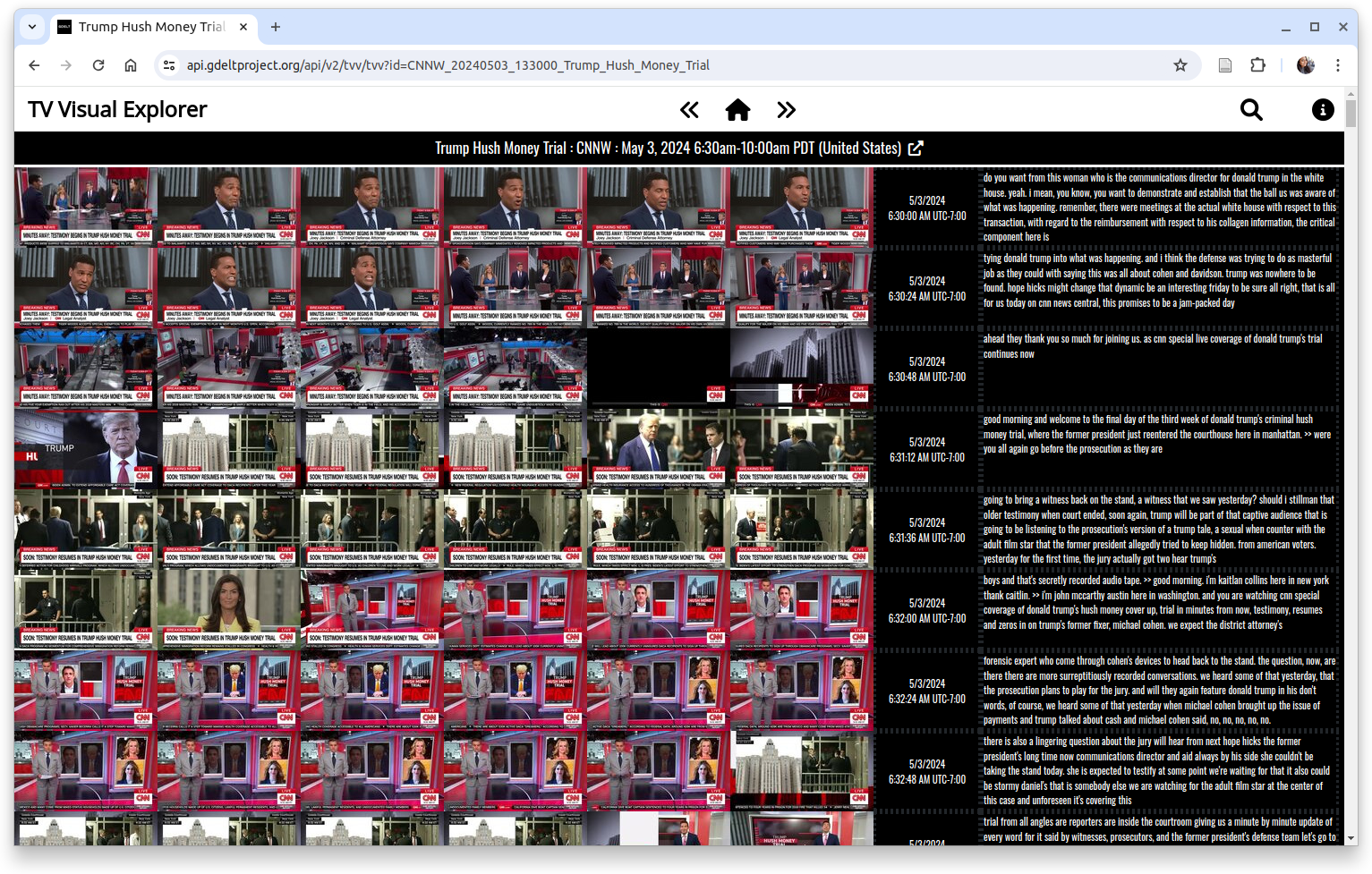Open the Chrome profile avatar
This screenshot has height=874, width=1372.
1306,65
